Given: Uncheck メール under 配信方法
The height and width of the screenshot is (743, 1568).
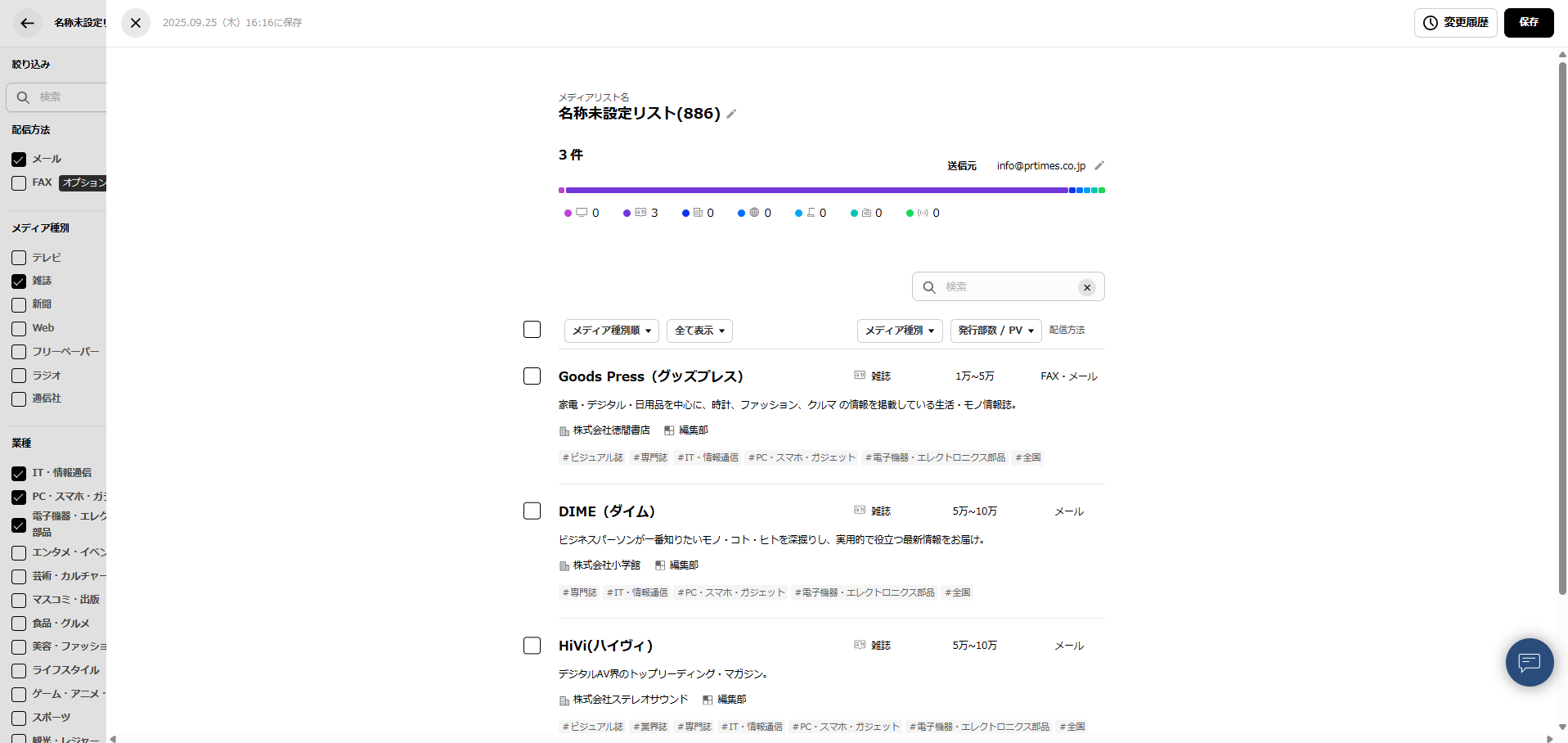Looking at the screenshot, I should 18,159.
